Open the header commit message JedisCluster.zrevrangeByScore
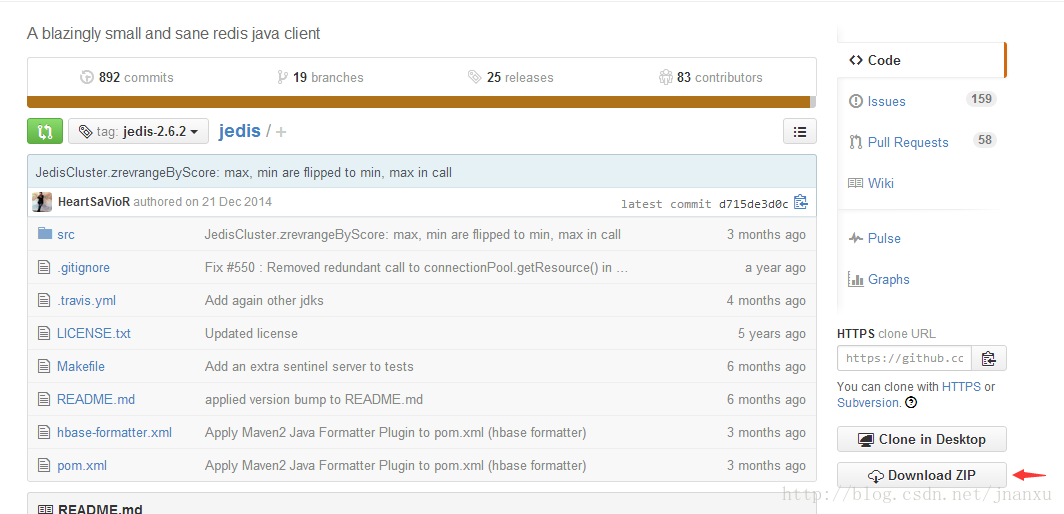The width and height of the screenshot is (1064, 514). 244,172
